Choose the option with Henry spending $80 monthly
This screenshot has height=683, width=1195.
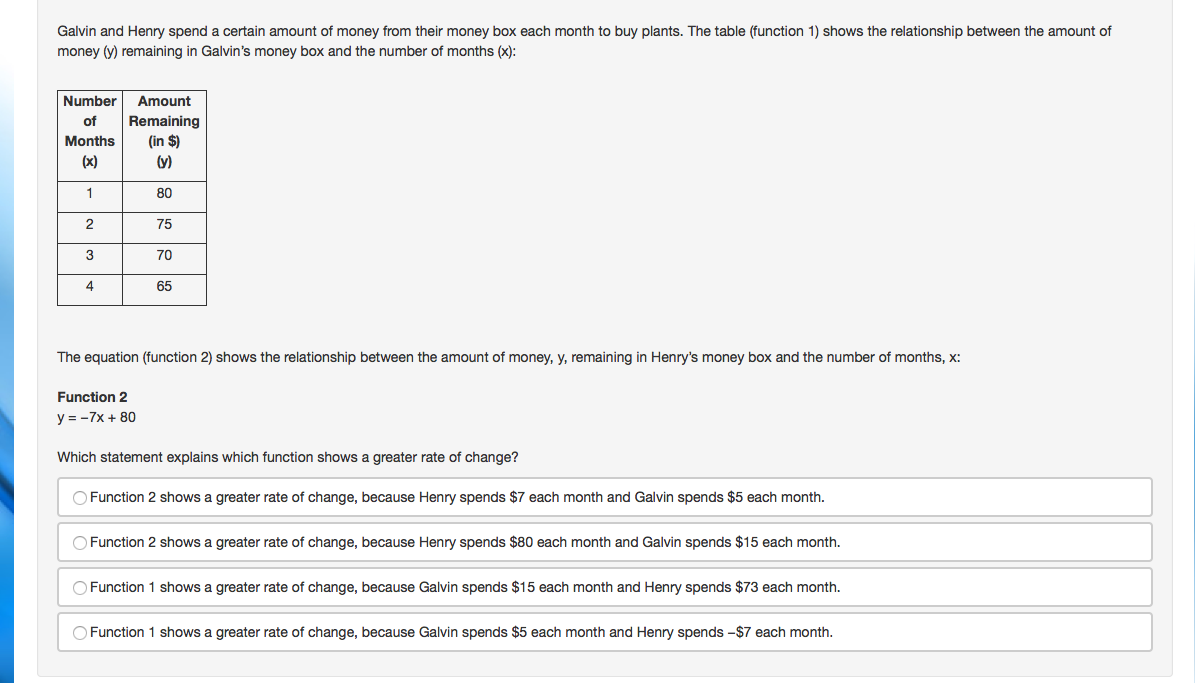(x=81, y=542)
